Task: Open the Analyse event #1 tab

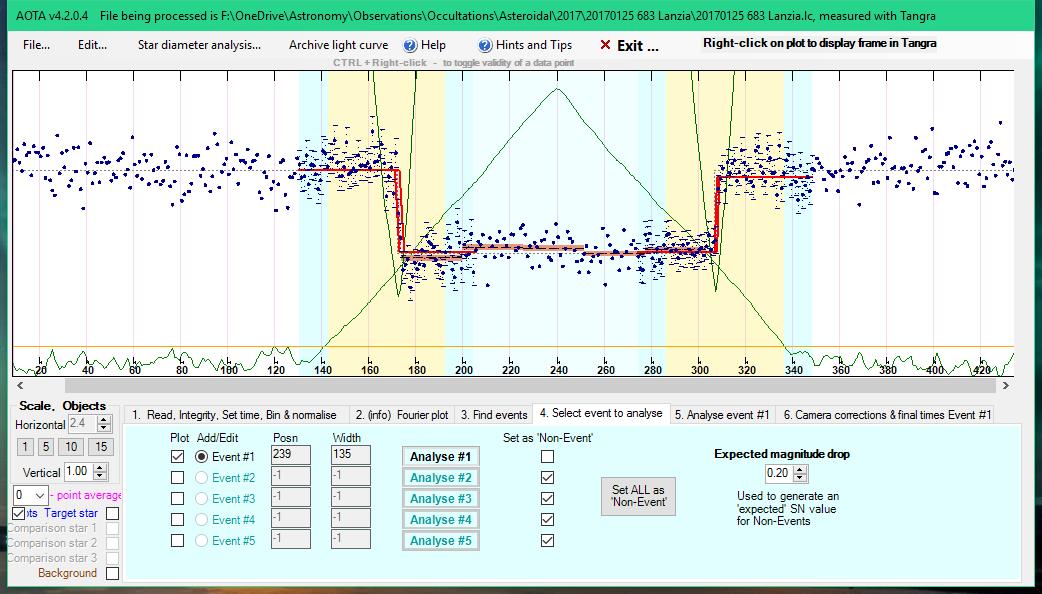Action: pyautogui.click(x=722, y=415)
